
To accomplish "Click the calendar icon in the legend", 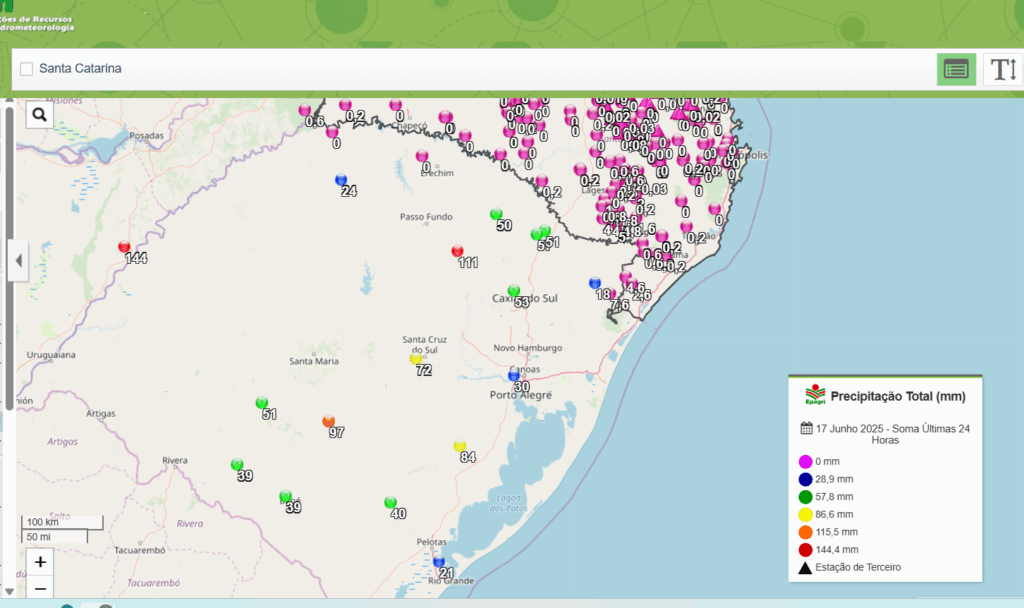I will (x=806, y=428).
